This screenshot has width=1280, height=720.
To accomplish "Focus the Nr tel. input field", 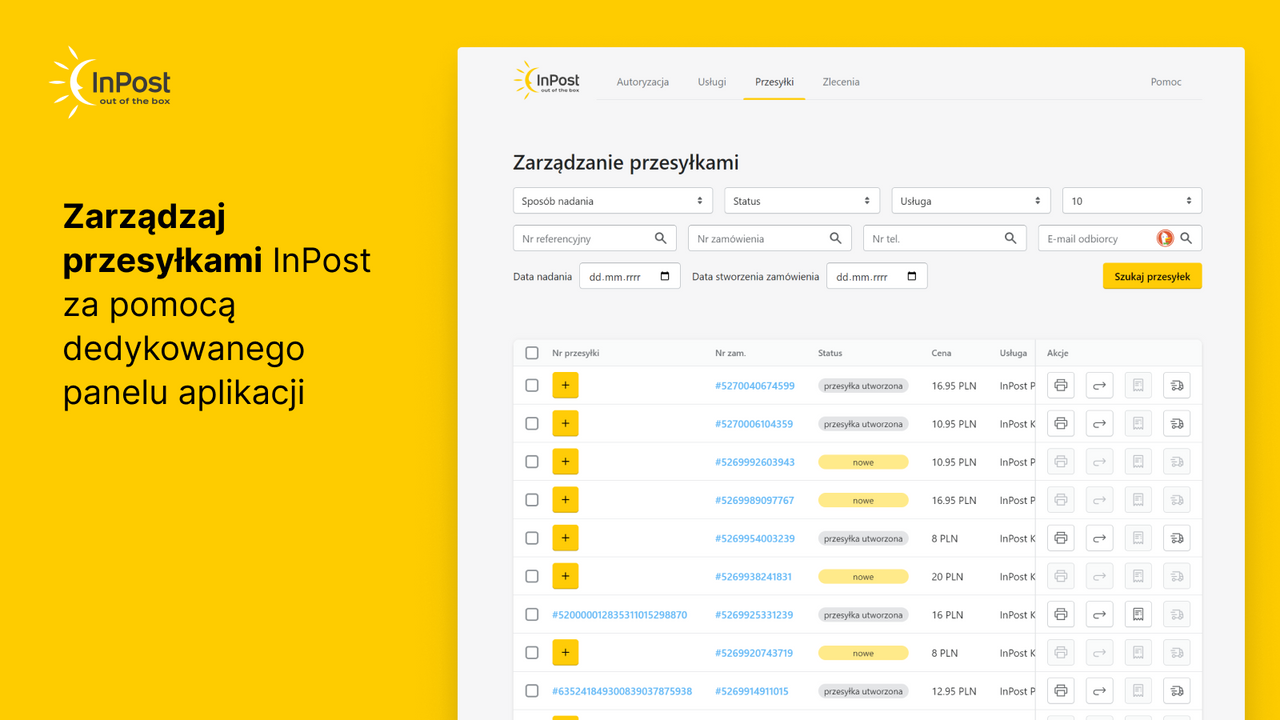I will click(945, 238).
